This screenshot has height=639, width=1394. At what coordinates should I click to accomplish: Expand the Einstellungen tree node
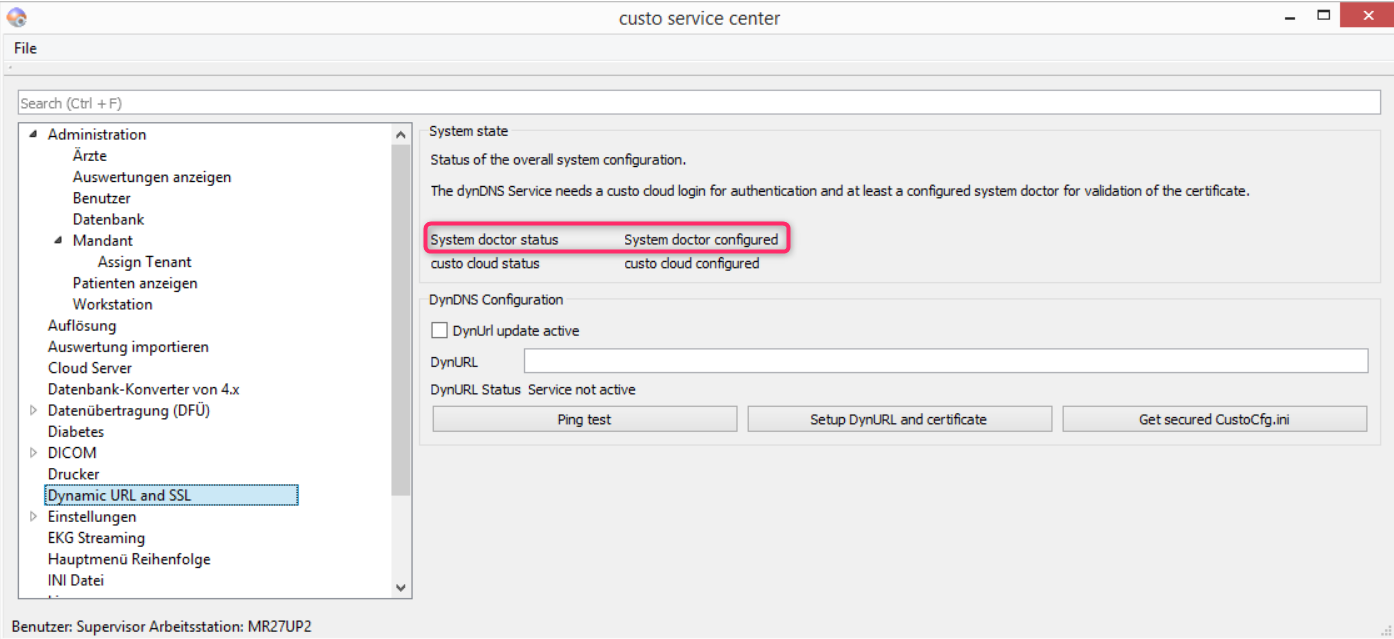34,517
